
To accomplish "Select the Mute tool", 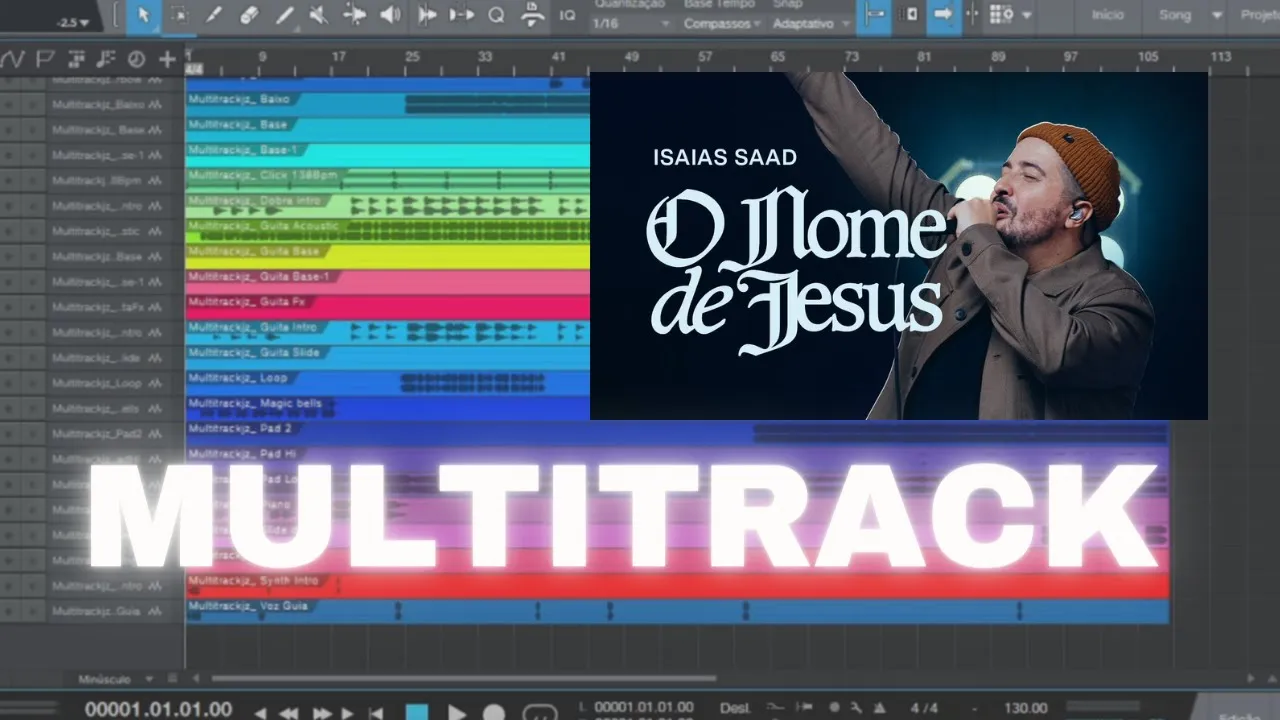I will 319,15.
